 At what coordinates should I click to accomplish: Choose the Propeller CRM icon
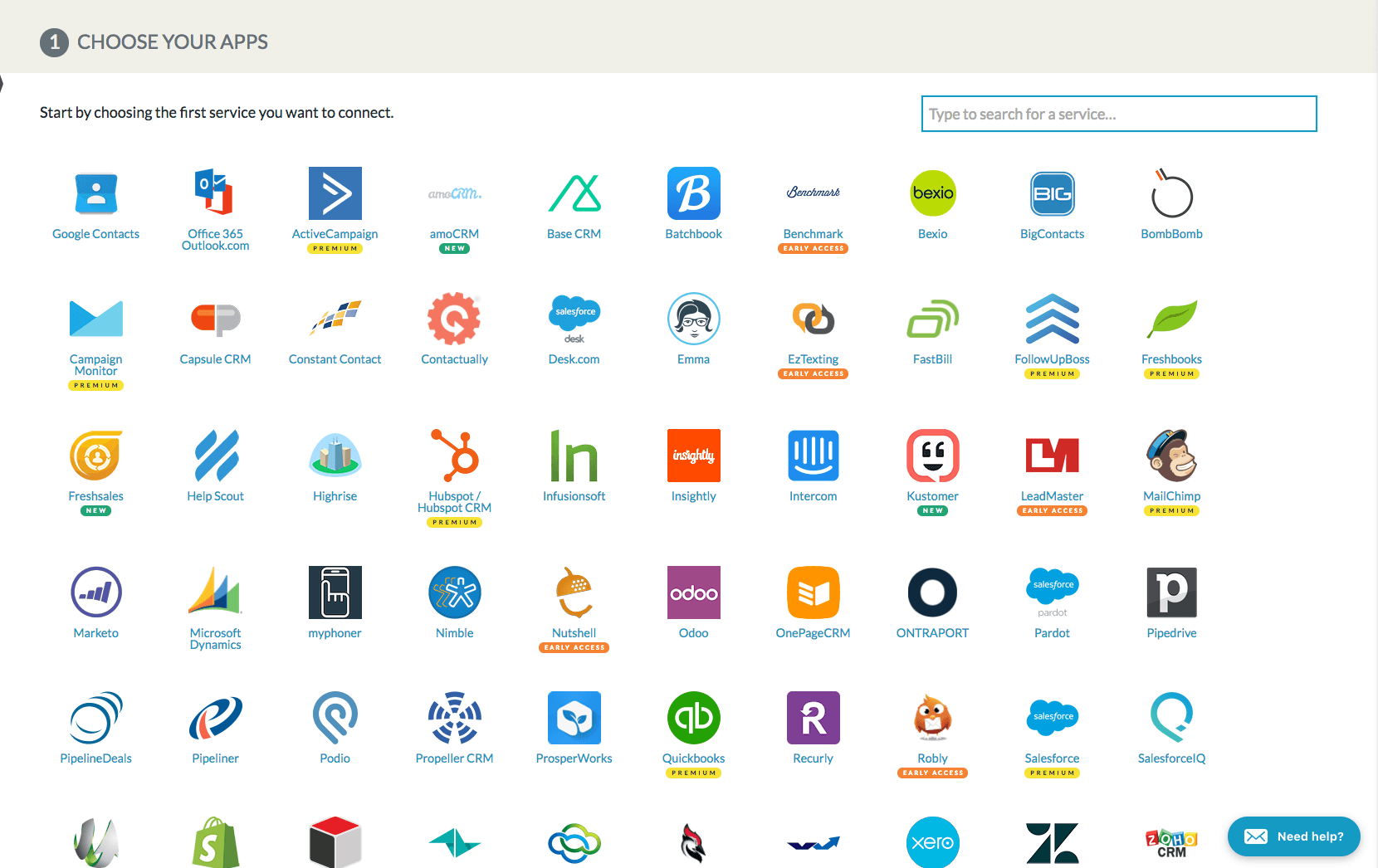point(455,718)
